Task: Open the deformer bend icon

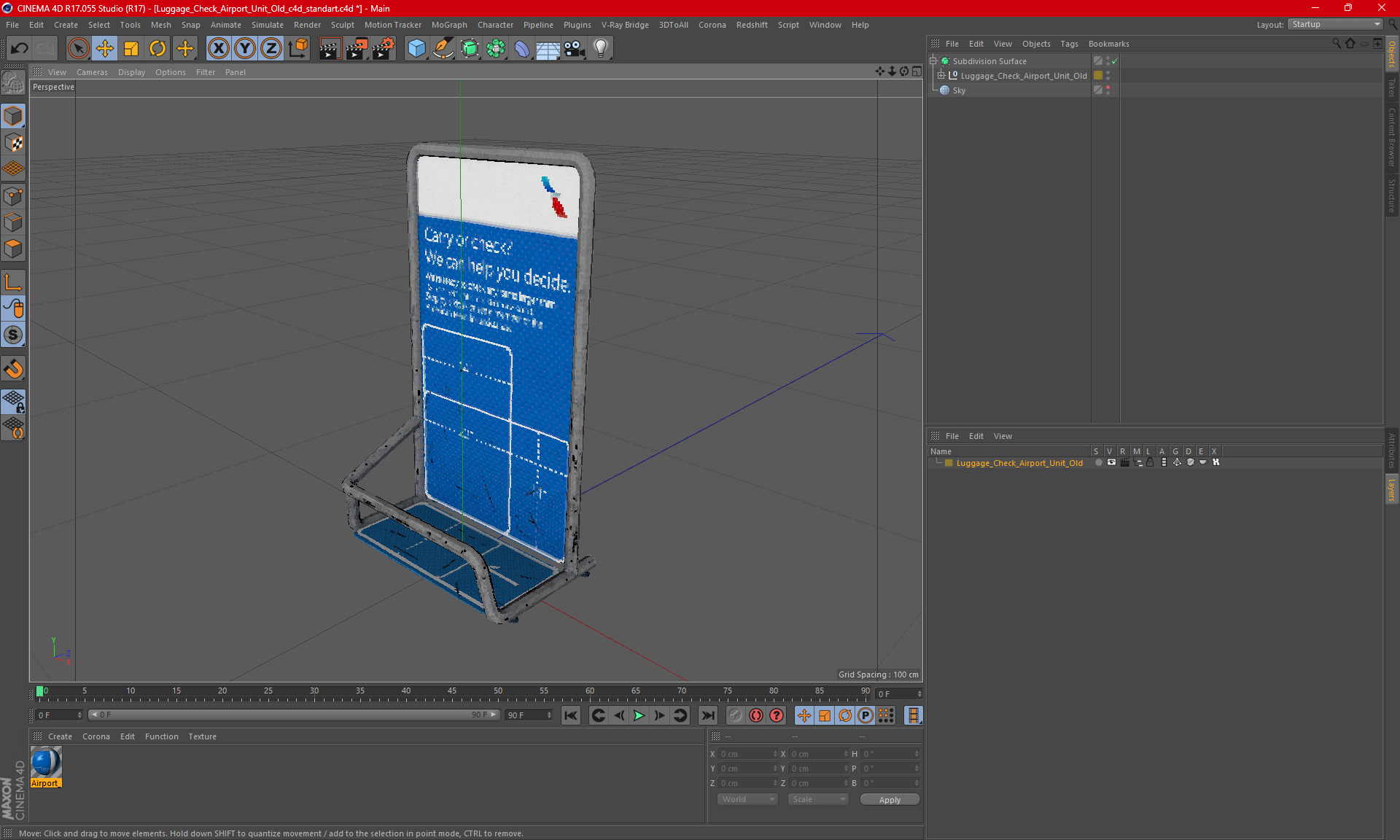Action: [x=522, y=48]
